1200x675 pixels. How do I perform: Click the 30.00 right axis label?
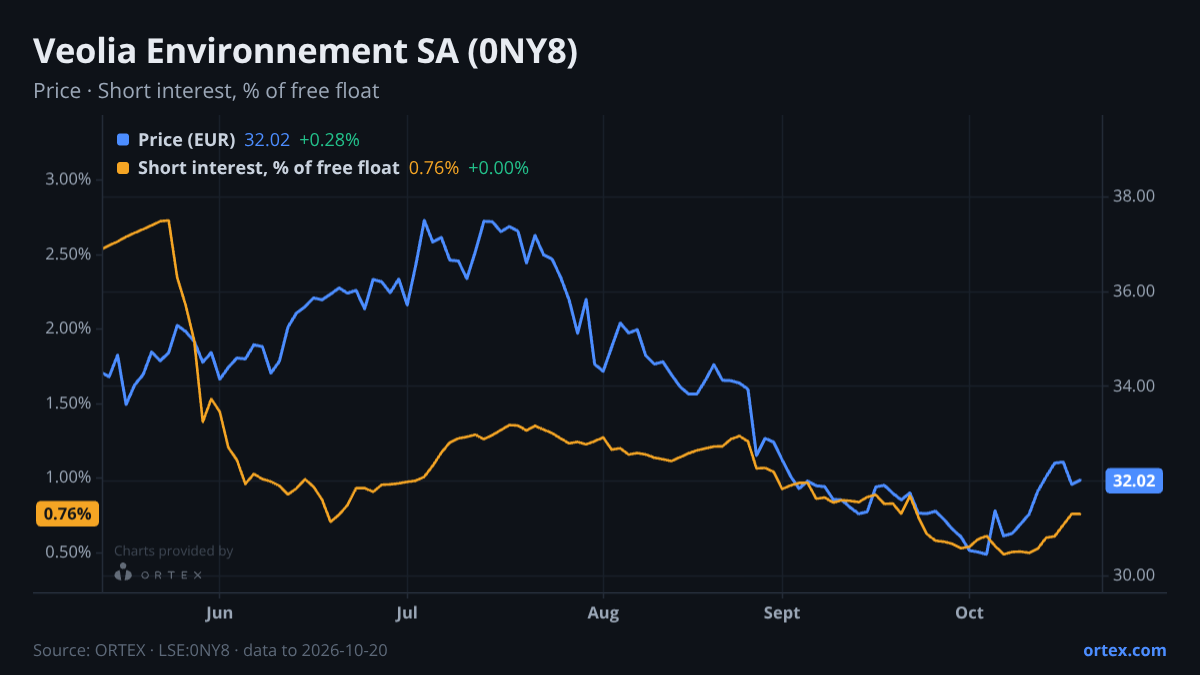1134,575
